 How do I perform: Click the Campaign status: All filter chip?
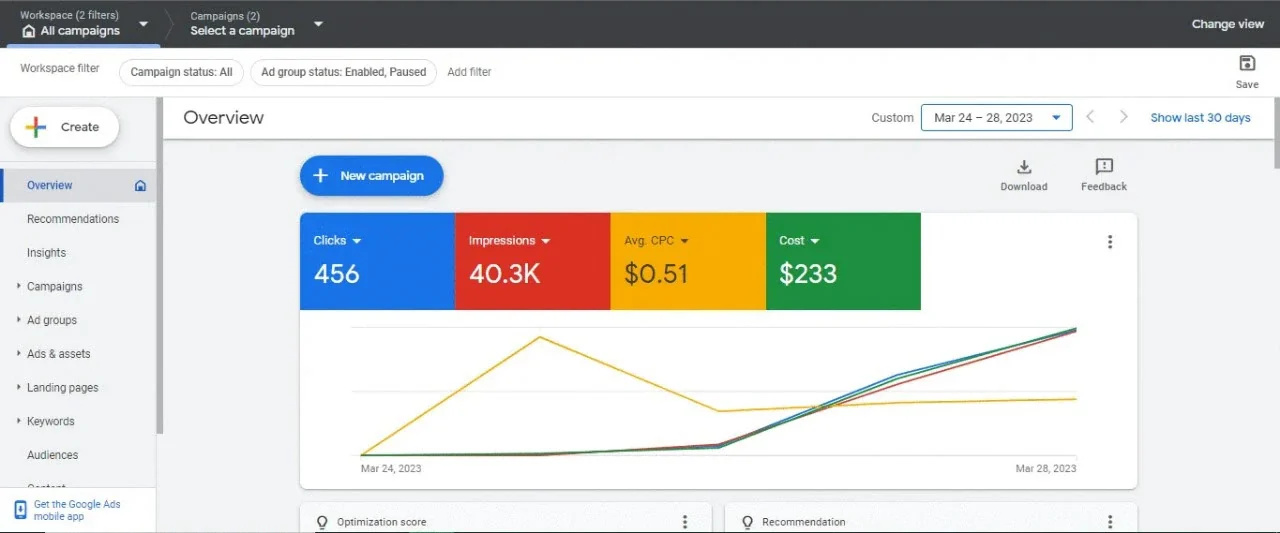coord(181,72)
